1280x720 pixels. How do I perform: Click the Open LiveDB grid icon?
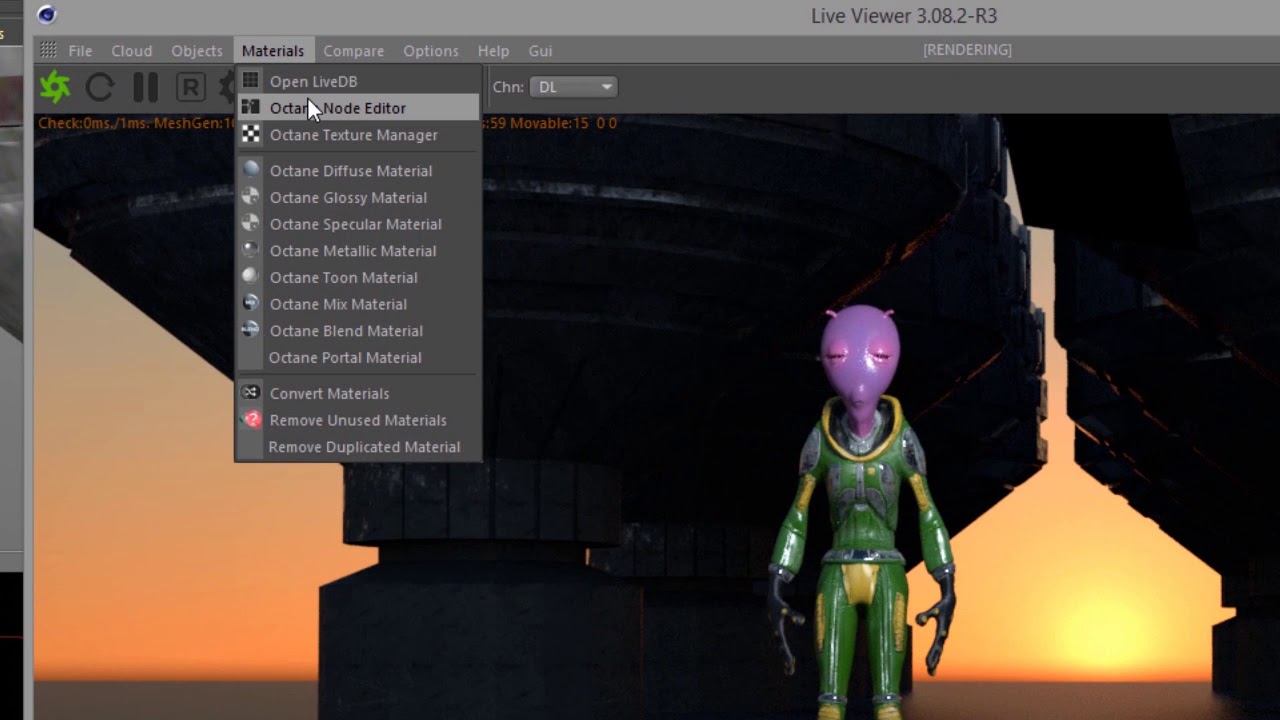point(251,81)
